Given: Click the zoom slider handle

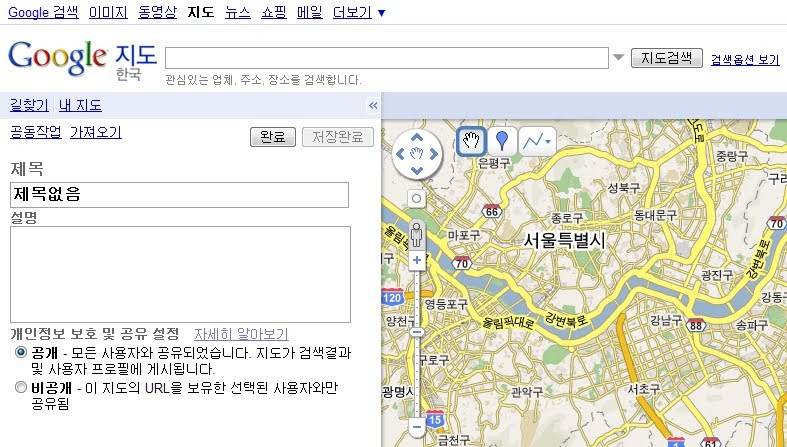Looking at the screenshot, I should [417, 332].
